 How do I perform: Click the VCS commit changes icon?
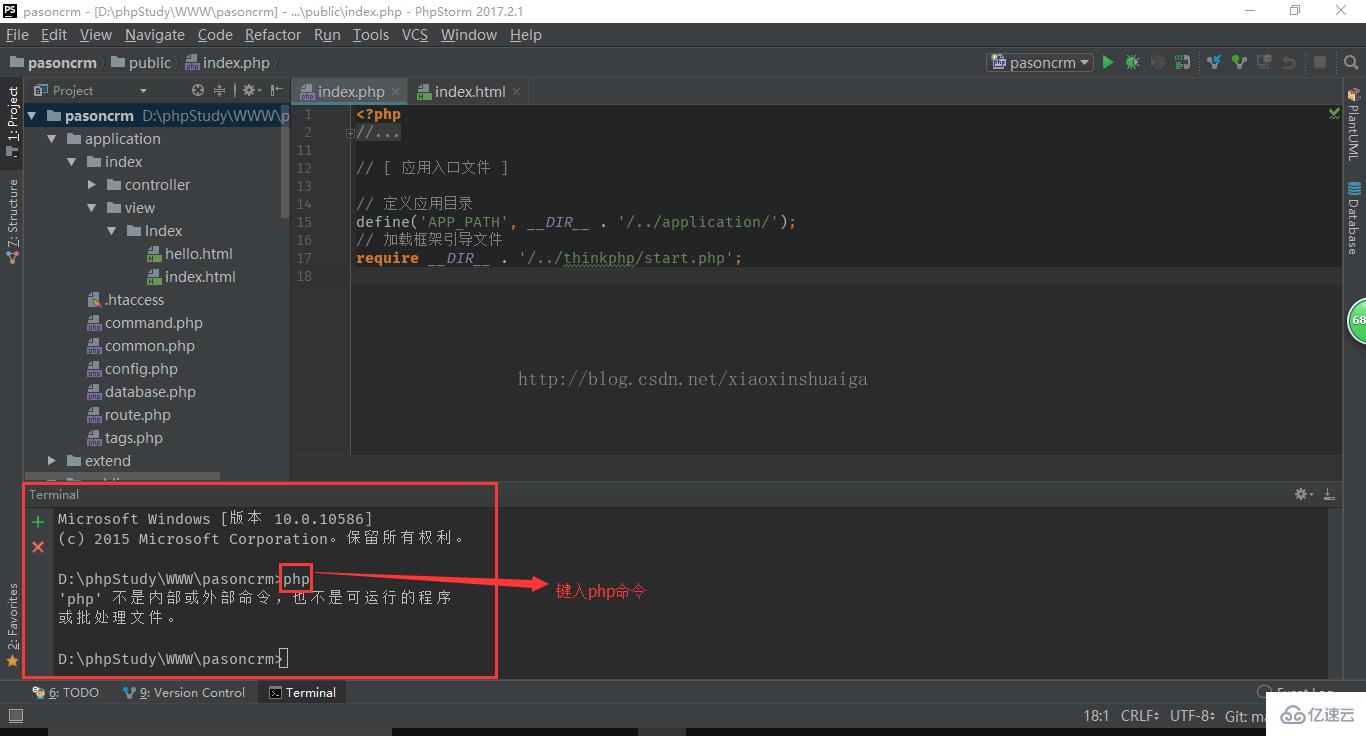(1239, 62)
